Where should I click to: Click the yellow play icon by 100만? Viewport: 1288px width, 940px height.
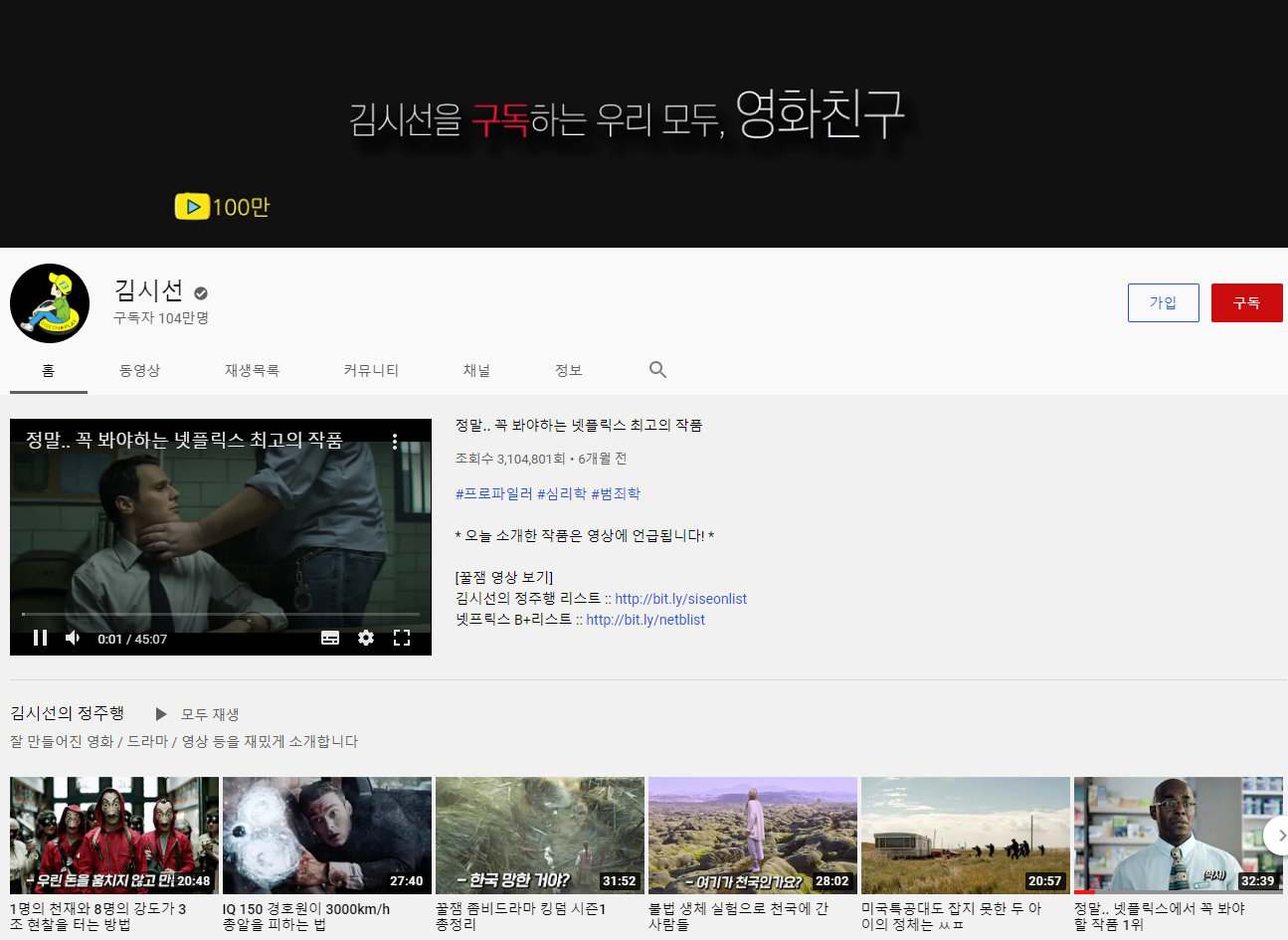tap(192, 206)
